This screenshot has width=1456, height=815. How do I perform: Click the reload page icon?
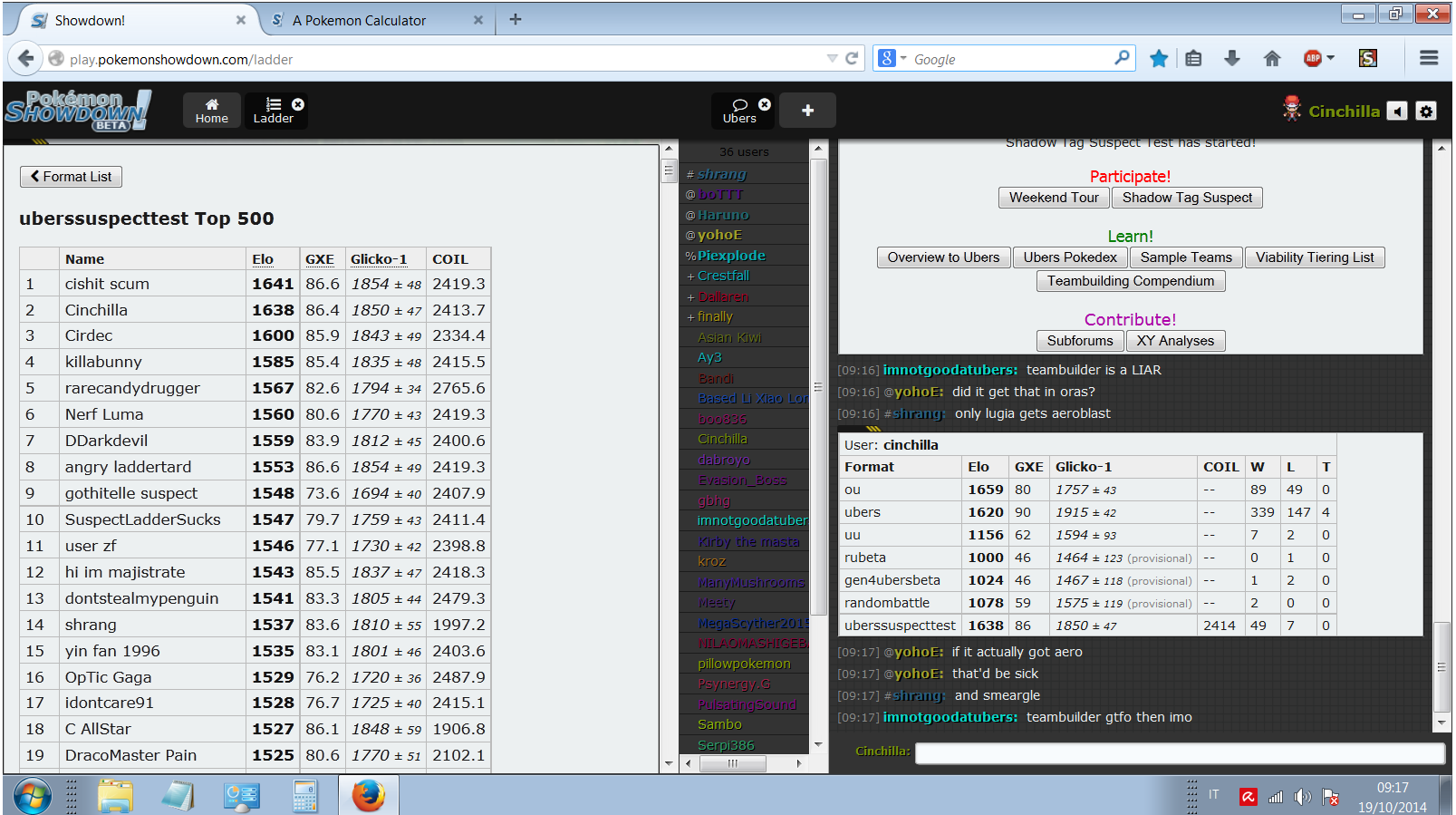coord(852,59)
